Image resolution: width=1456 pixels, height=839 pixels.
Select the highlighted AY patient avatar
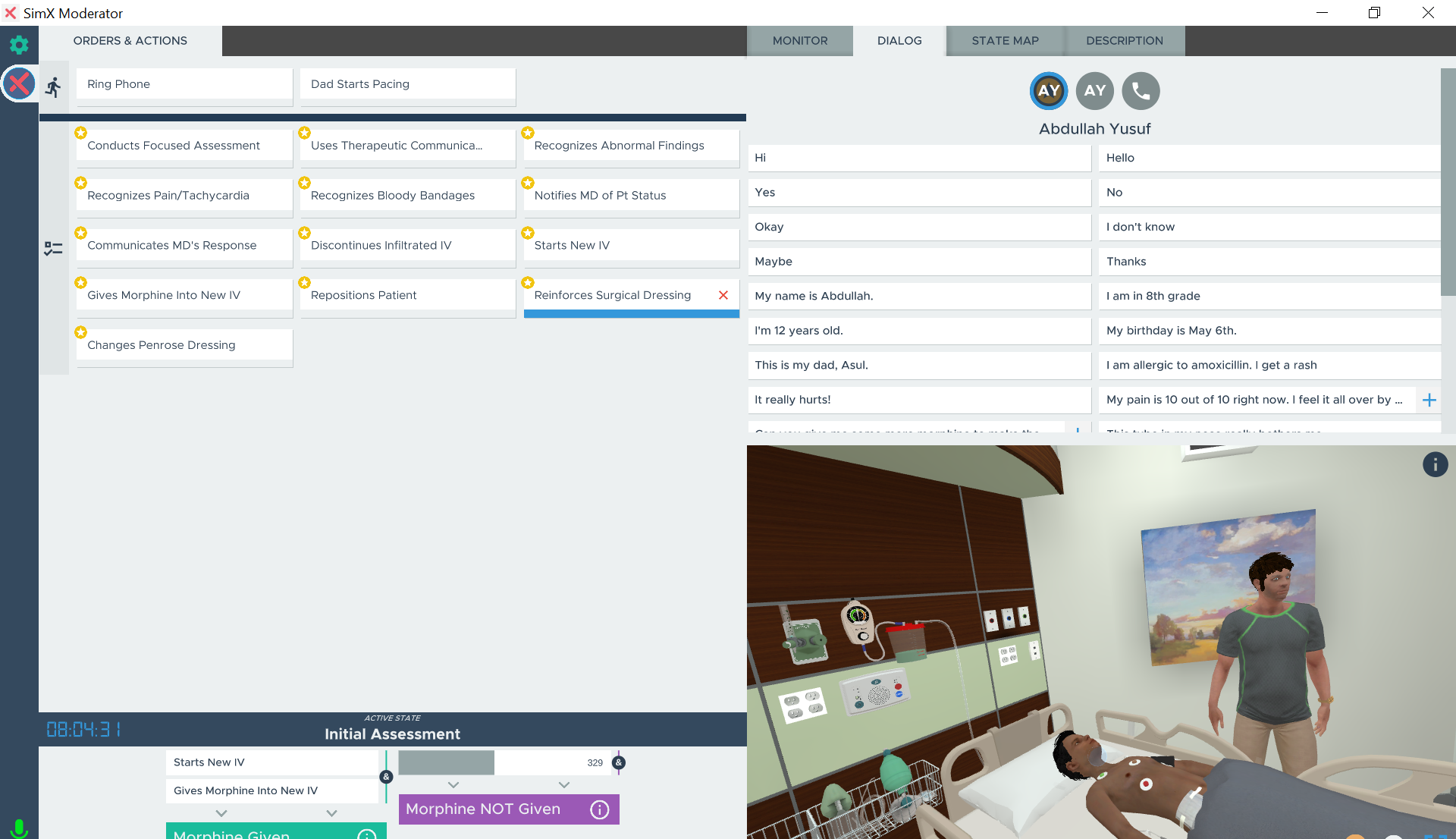tap(1049, 91)
